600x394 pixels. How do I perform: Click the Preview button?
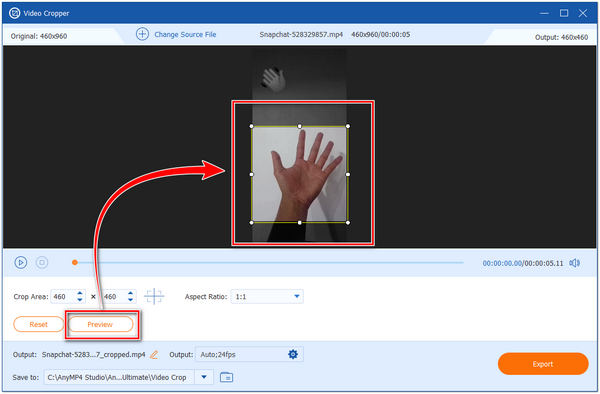(x=100, y=324)
